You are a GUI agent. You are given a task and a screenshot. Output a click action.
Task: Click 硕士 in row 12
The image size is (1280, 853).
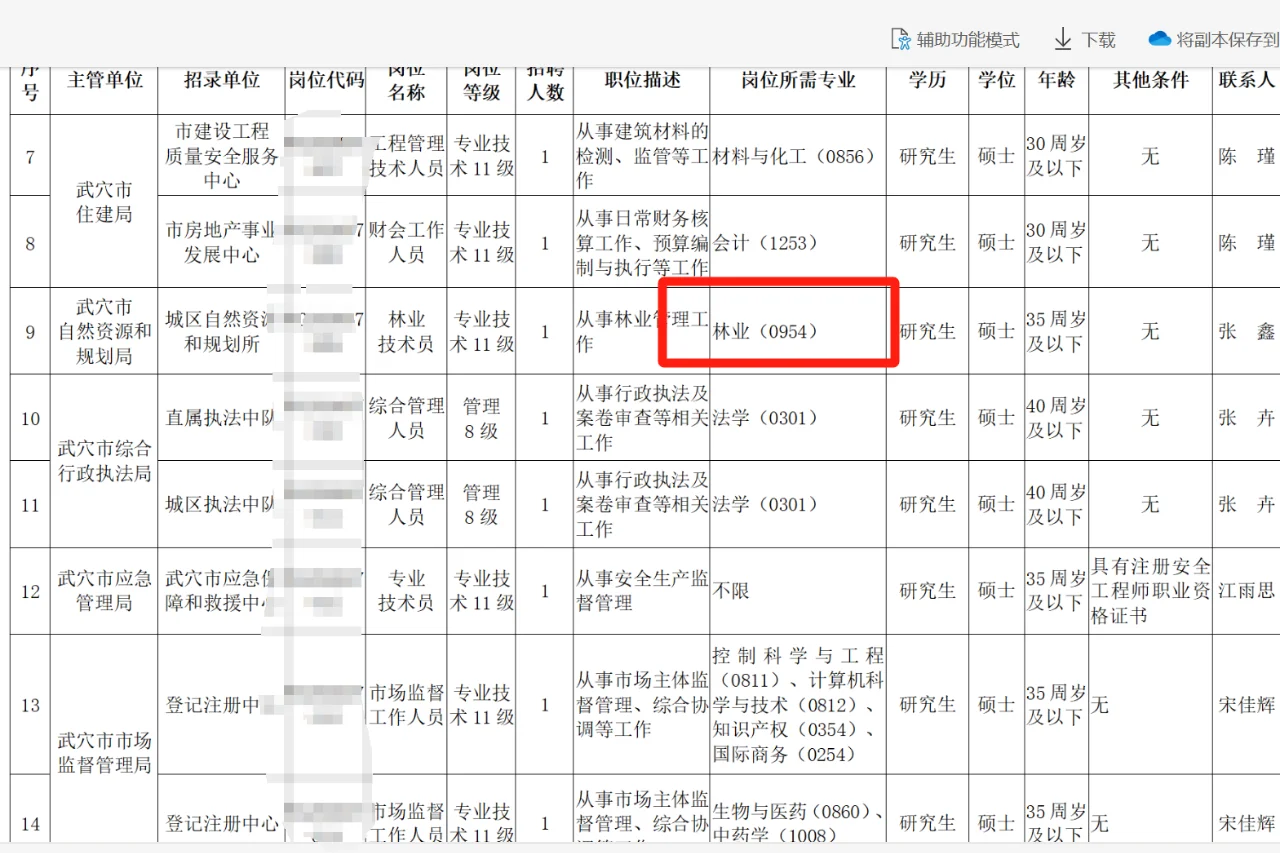[x=997, y=590]
